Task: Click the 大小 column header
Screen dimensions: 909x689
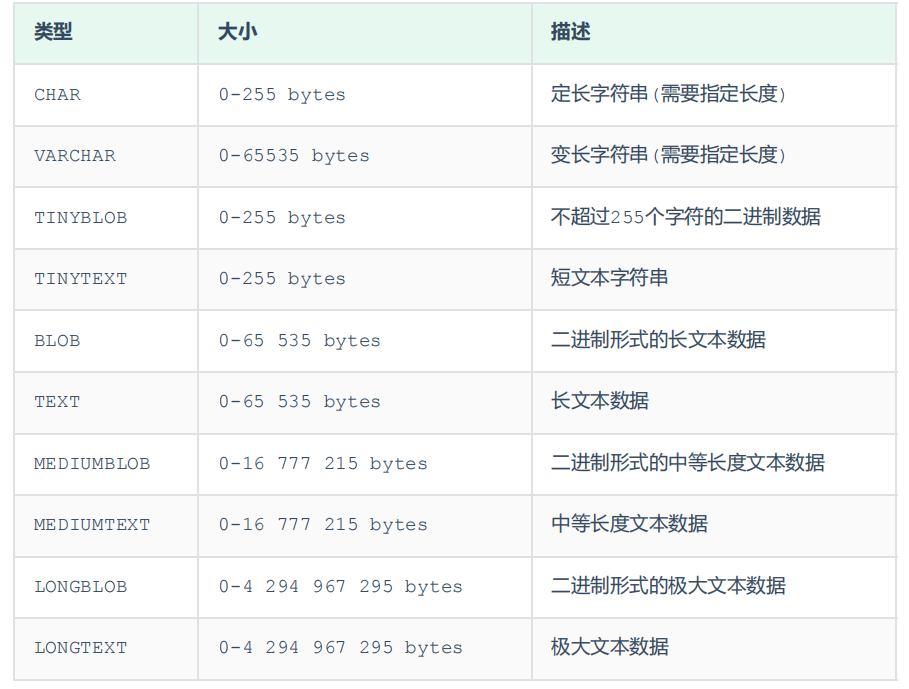Action: [x=237, y=32]
